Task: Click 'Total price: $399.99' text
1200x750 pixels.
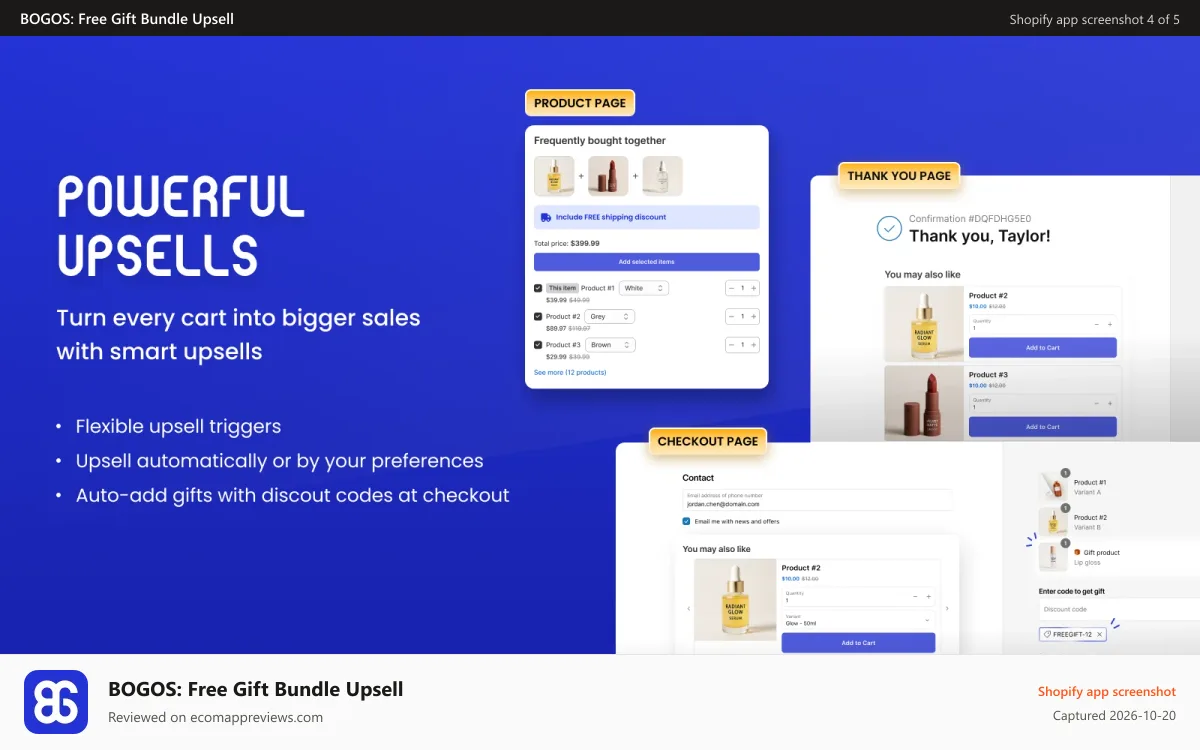Action: tap(567, 243)
